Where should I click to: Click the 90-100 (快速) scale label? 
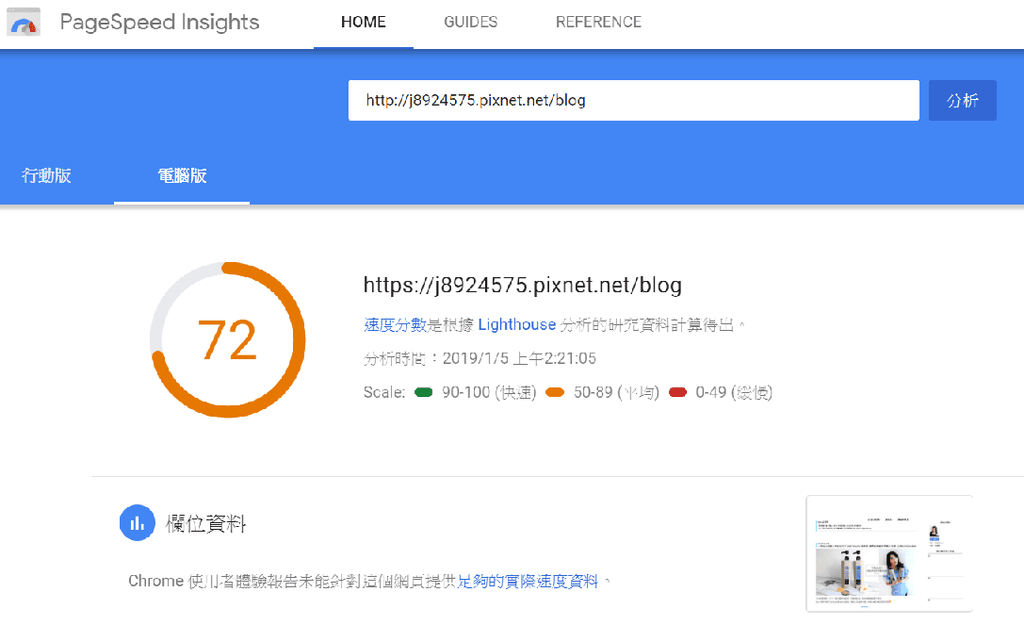pos(489,393)
